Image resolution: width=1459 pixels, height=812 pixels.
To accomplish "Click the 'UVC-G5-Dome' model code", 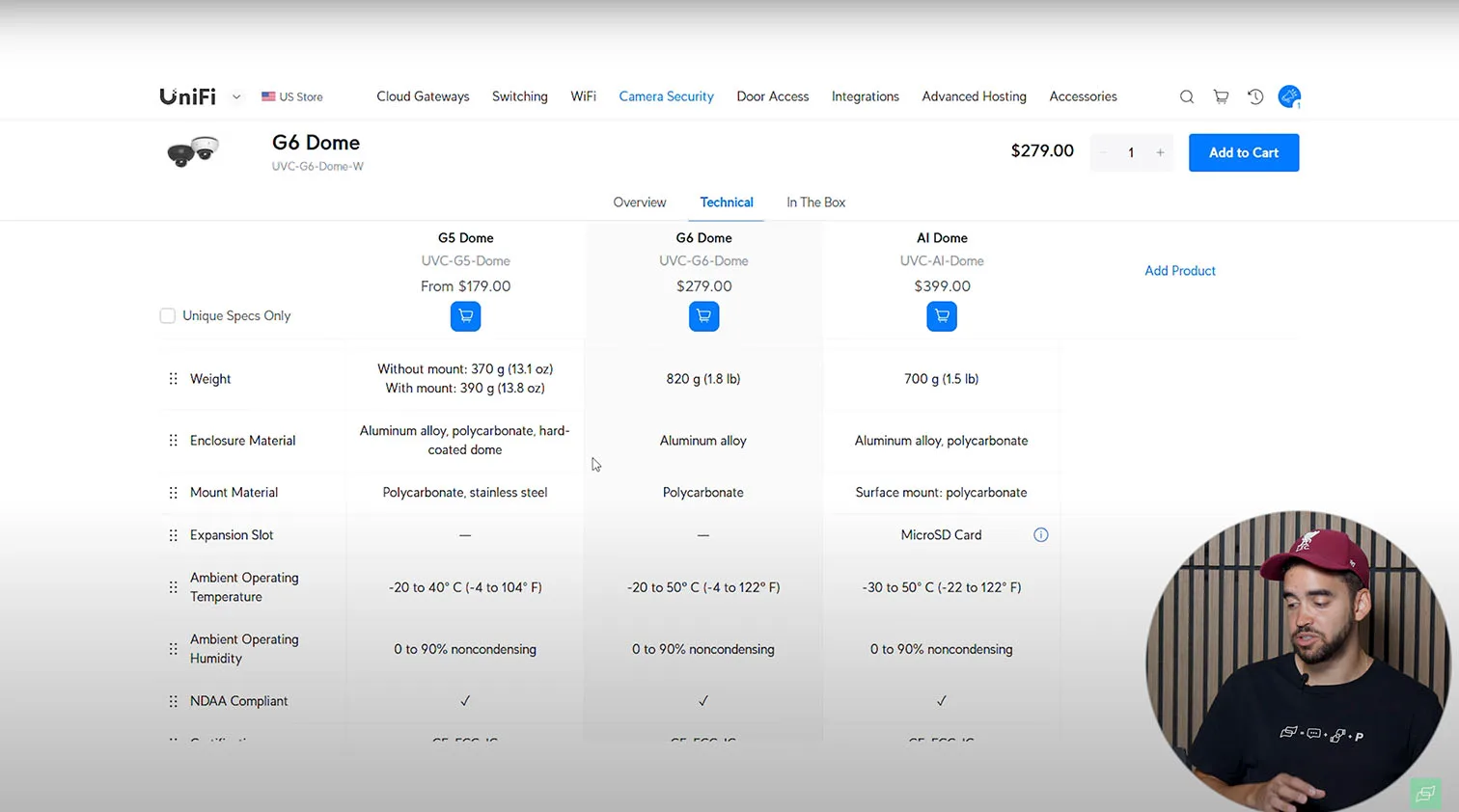I will [465, 261].
